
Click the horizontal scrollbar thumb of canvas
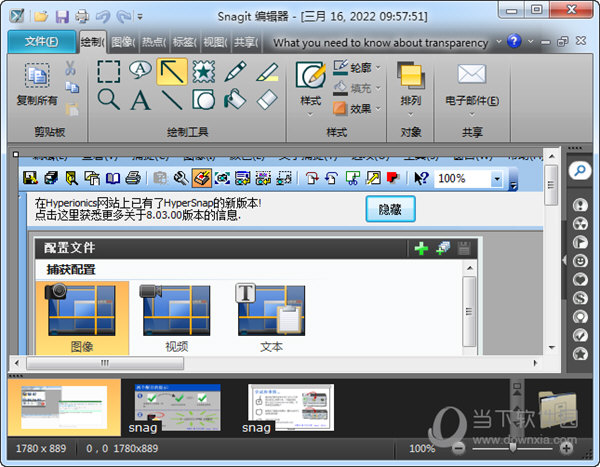(105, 363)
